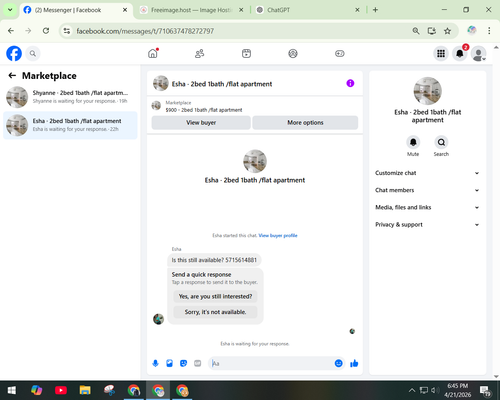Open the Copilot taskbar icon
The width and height of the screenshot is (500, 400).
36,390
